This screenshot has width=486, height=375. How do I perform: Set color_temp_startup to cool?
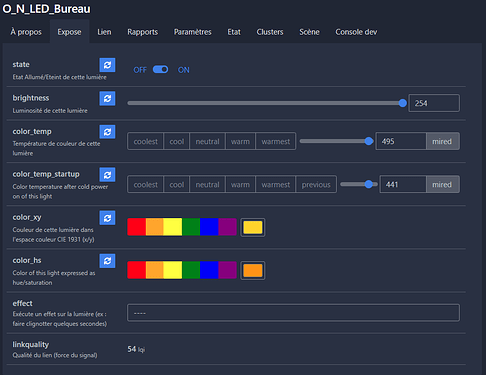(x=177, y=184)
